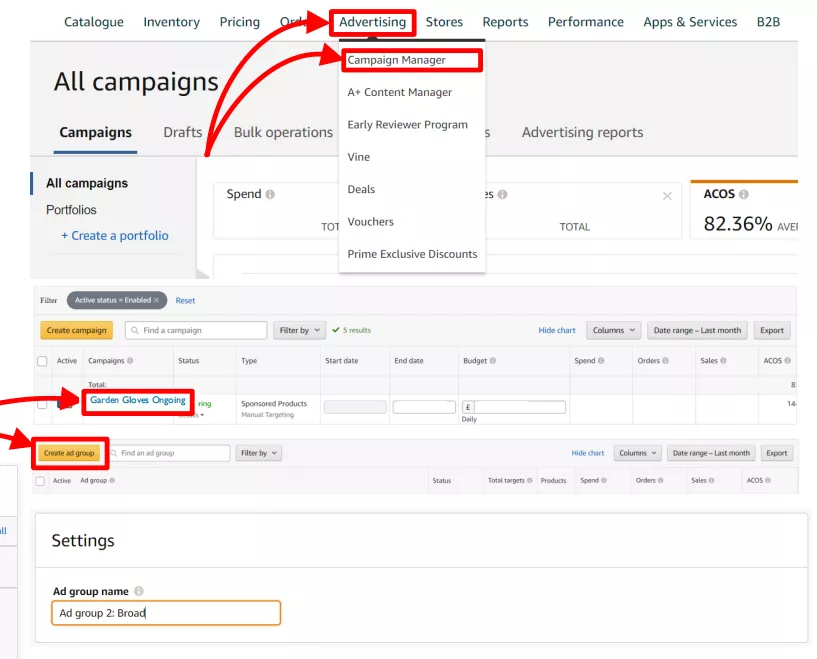This screenshot has width=817, height=659.
Task: Switch to Bulk operations tab
Action: point(283,132)
